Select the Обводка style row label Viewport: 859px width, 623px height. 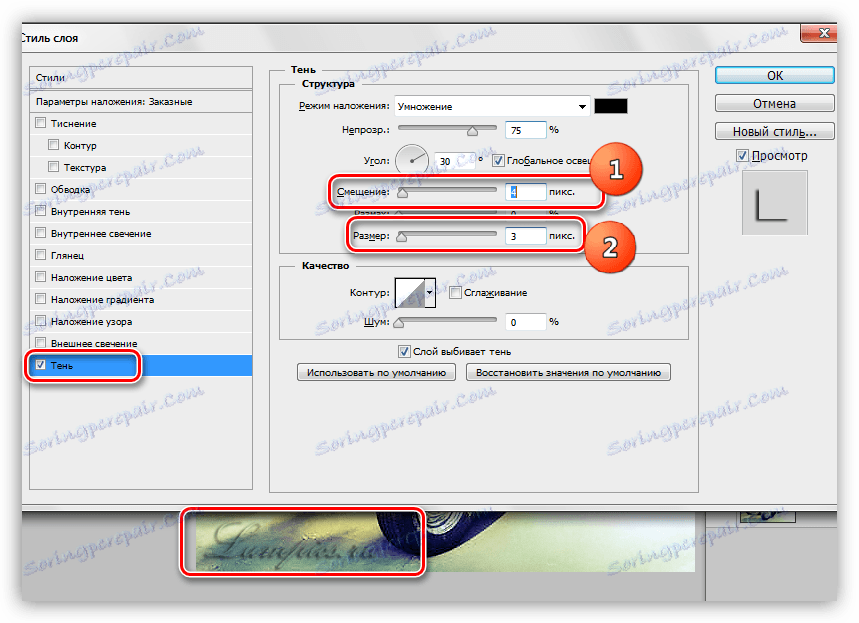click(70, 190)
